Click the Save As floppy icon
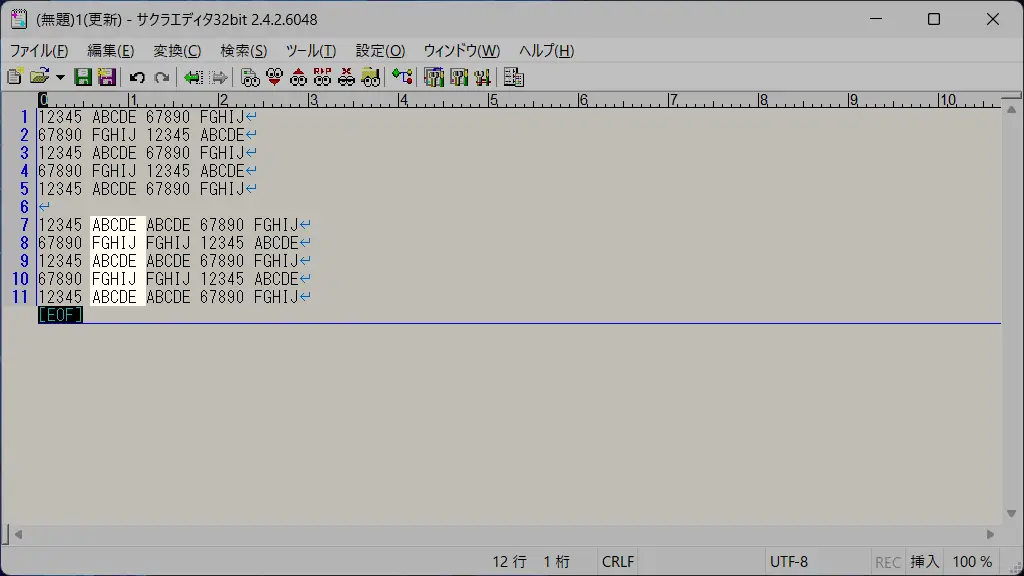This screenshot has width=1024, height=576. click(x=106, y=77)
